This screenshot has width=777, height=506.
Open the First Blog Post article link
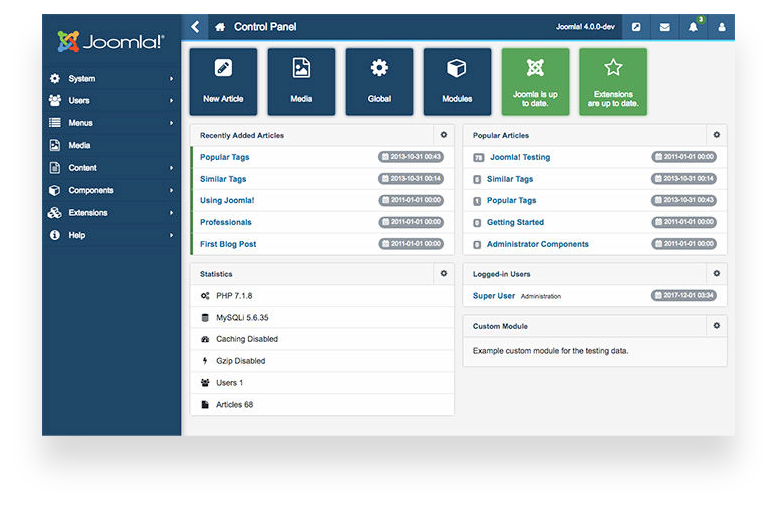pyautogui.click(x=228, y=244)
